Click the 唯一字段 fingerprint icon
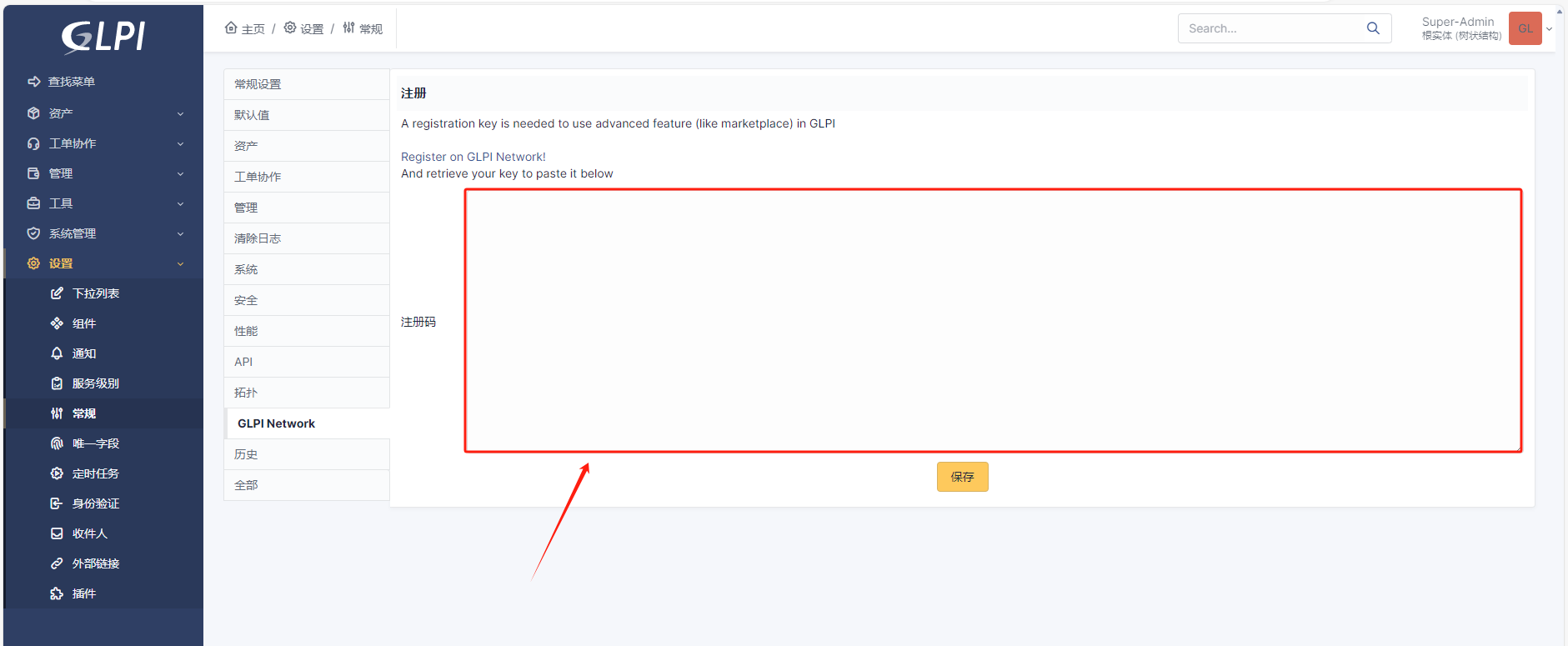 click(x=57, y=443)
